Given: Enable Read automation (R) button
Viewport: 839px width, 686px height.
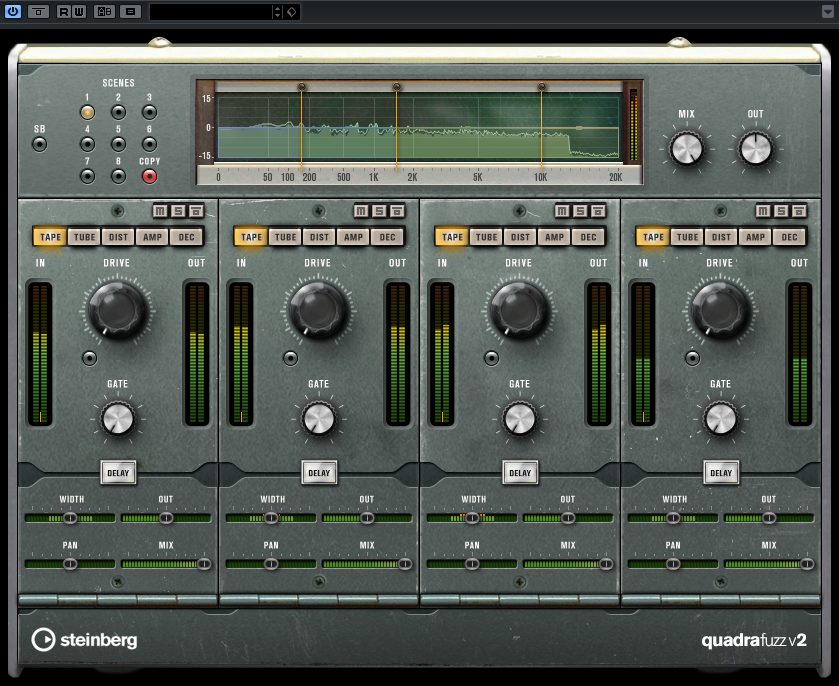Looking at the screenshot, I should [x=64, y=11].
